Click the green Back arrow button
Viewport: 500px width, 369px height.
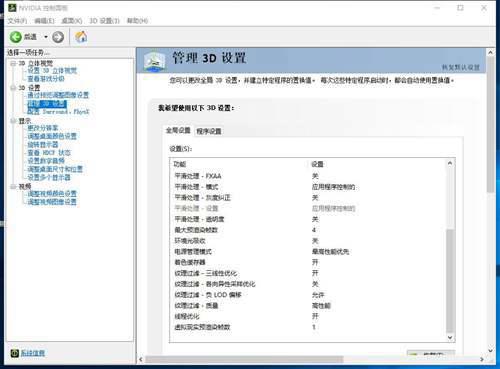click(16, 37)
